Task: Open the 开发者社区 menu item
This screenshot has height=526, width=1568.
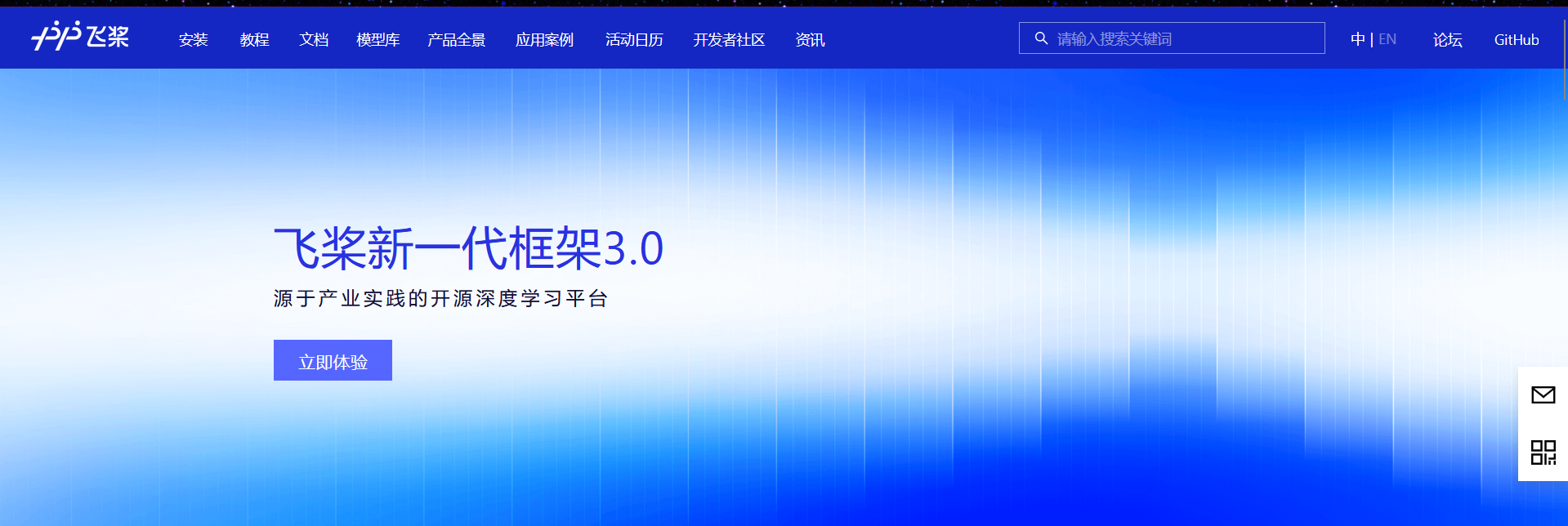Action: (x=730, y=39)
